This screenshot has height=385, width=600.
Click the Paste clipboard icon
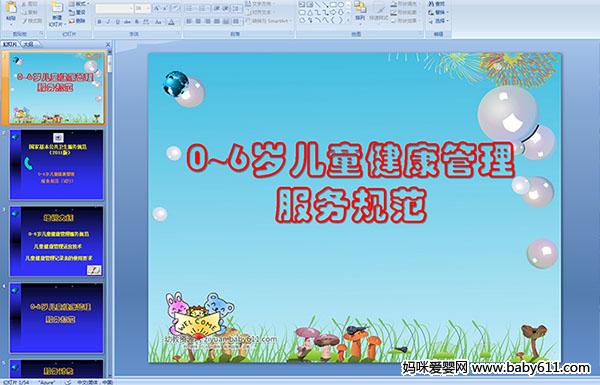pos(11,9)
